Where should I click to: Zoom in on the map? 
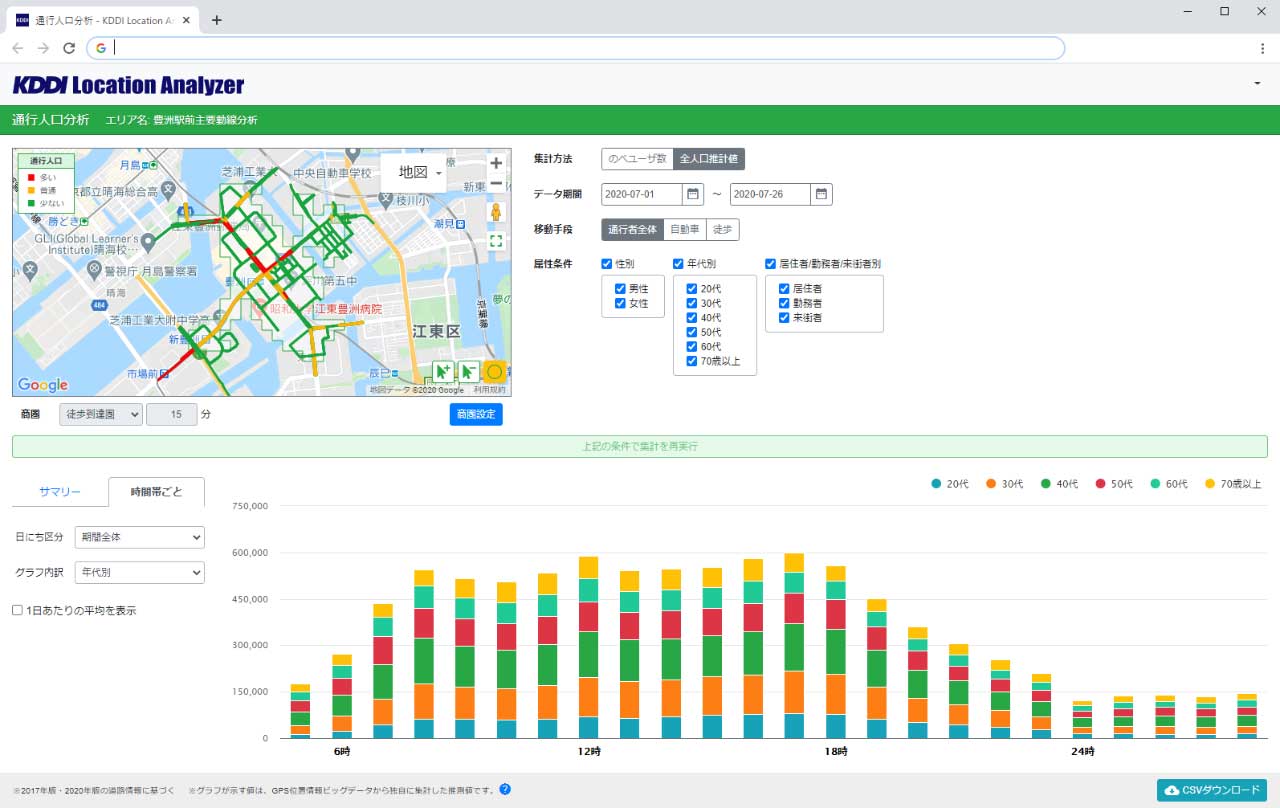point(496,163)
